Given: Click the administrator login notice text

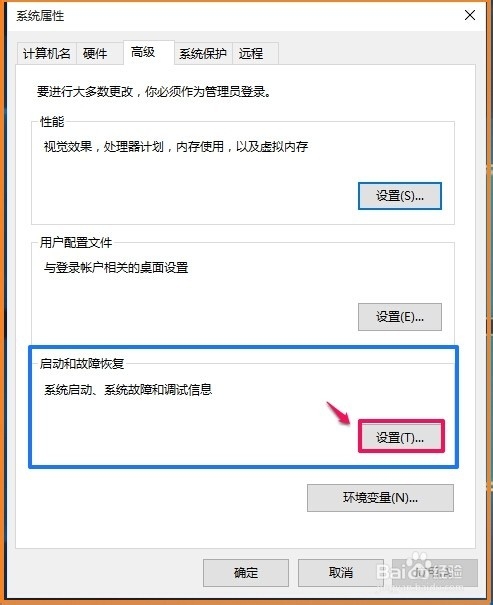Looking at the screenshot, I should pyautogui.click(x=154, y=92).
